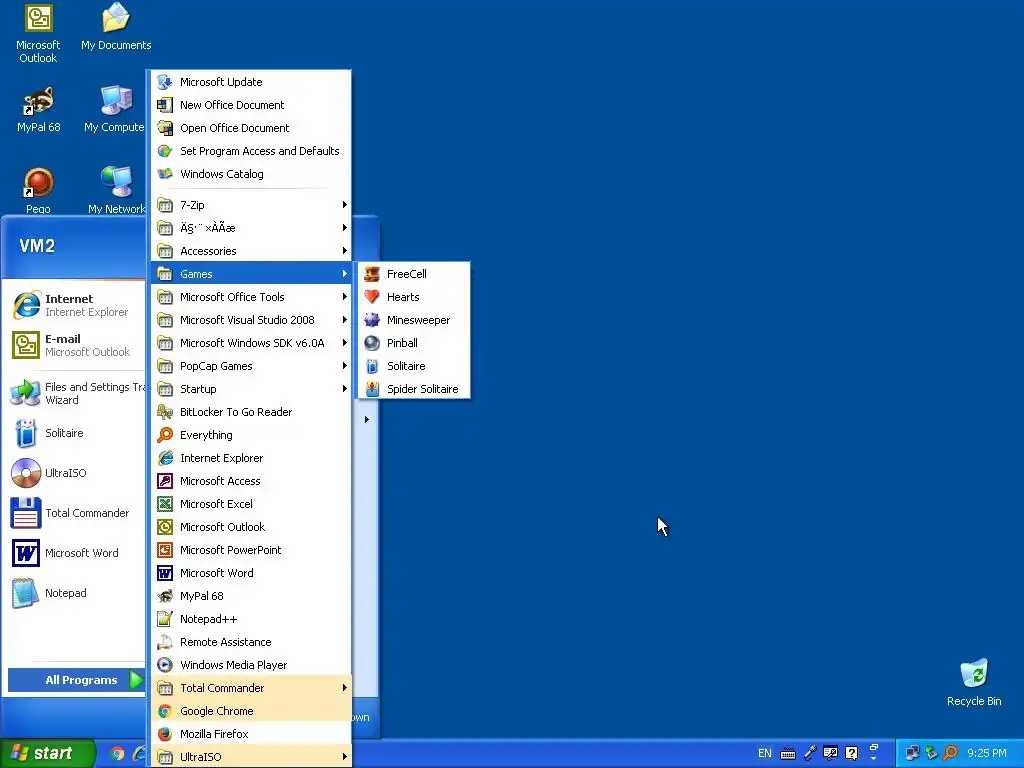Expand Microsoft Office Tools submenu arrow
This screenshot has height=768, width=1024.
[345, 297]
